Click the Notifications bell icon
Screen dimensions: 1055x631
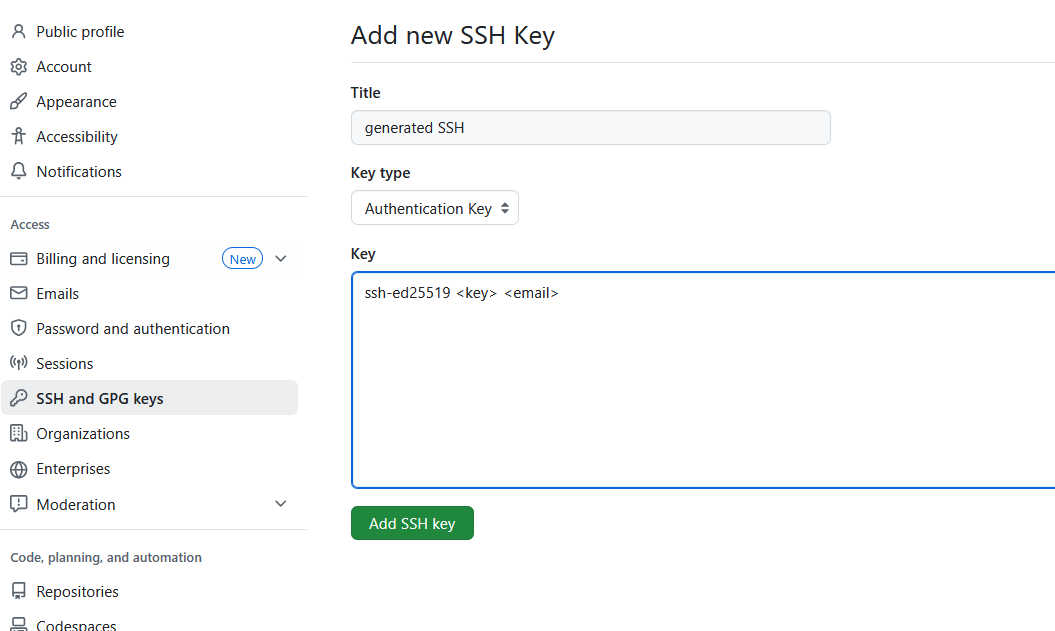click(x=18, y=172)
